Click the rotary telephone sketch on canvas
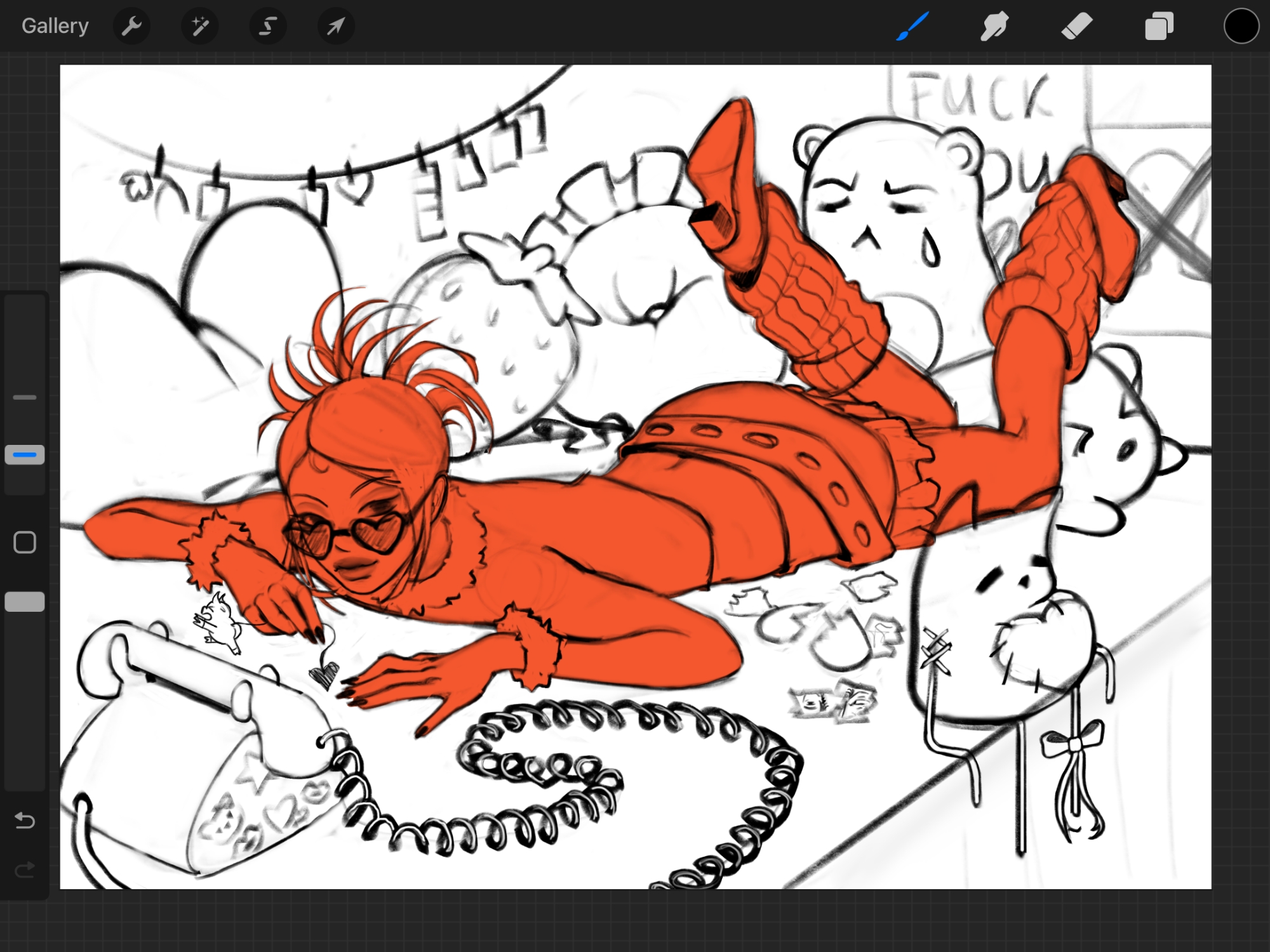1270x952 pixels. coord(190,749)
